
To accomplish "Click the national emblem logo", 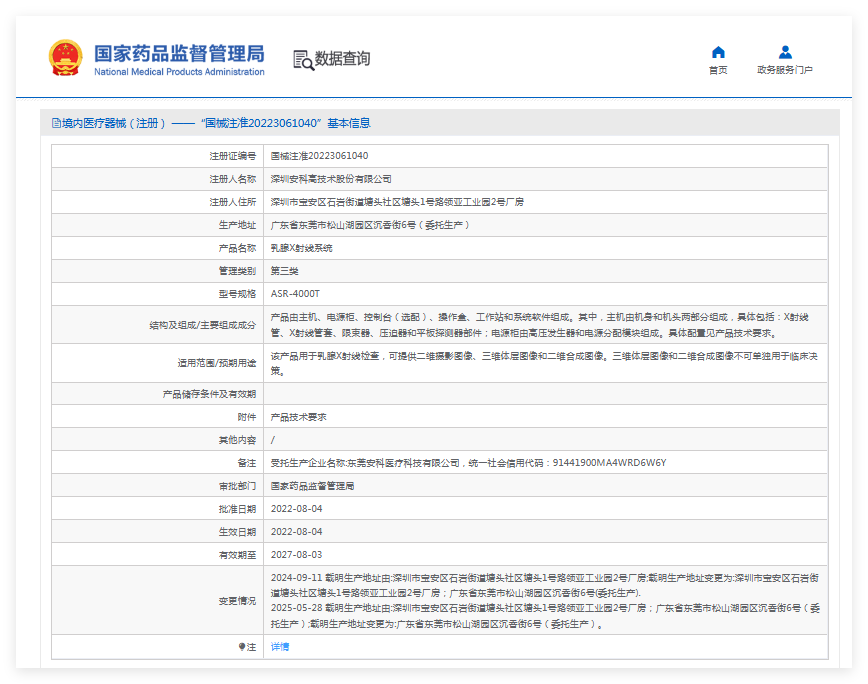I will [x=65, y=58].
